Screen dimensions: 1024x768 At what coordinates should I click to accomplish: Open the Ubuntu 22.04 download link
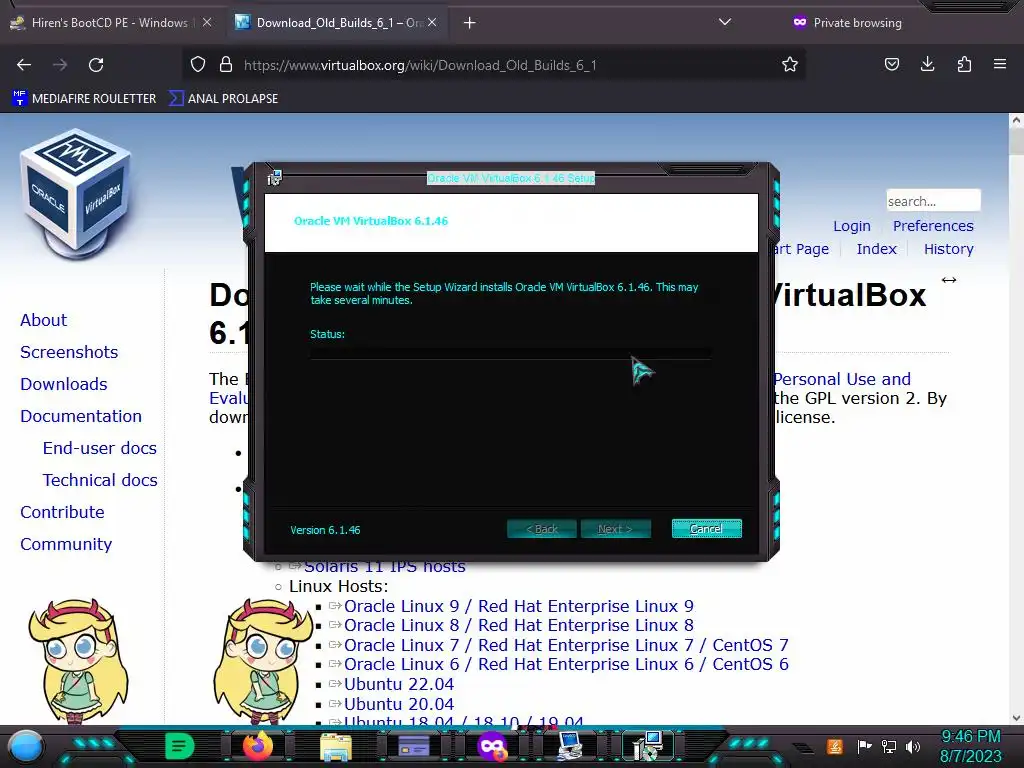click(398, 684)
